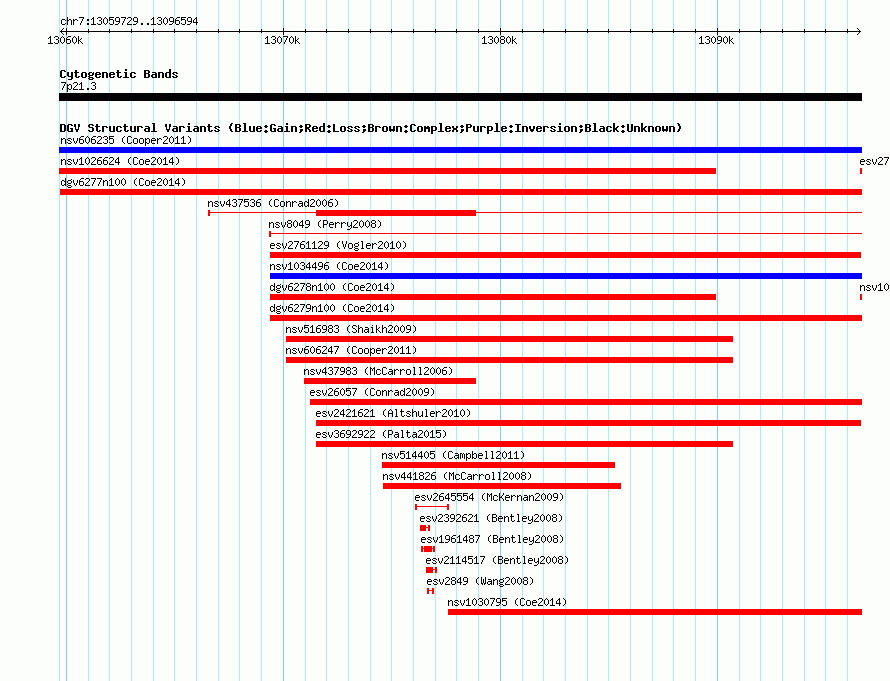Image resolution: width=890 pixels, height=681 pixels.
Task: Open the nsv8049 (Perry2008) label
Action: coord(325,224)
